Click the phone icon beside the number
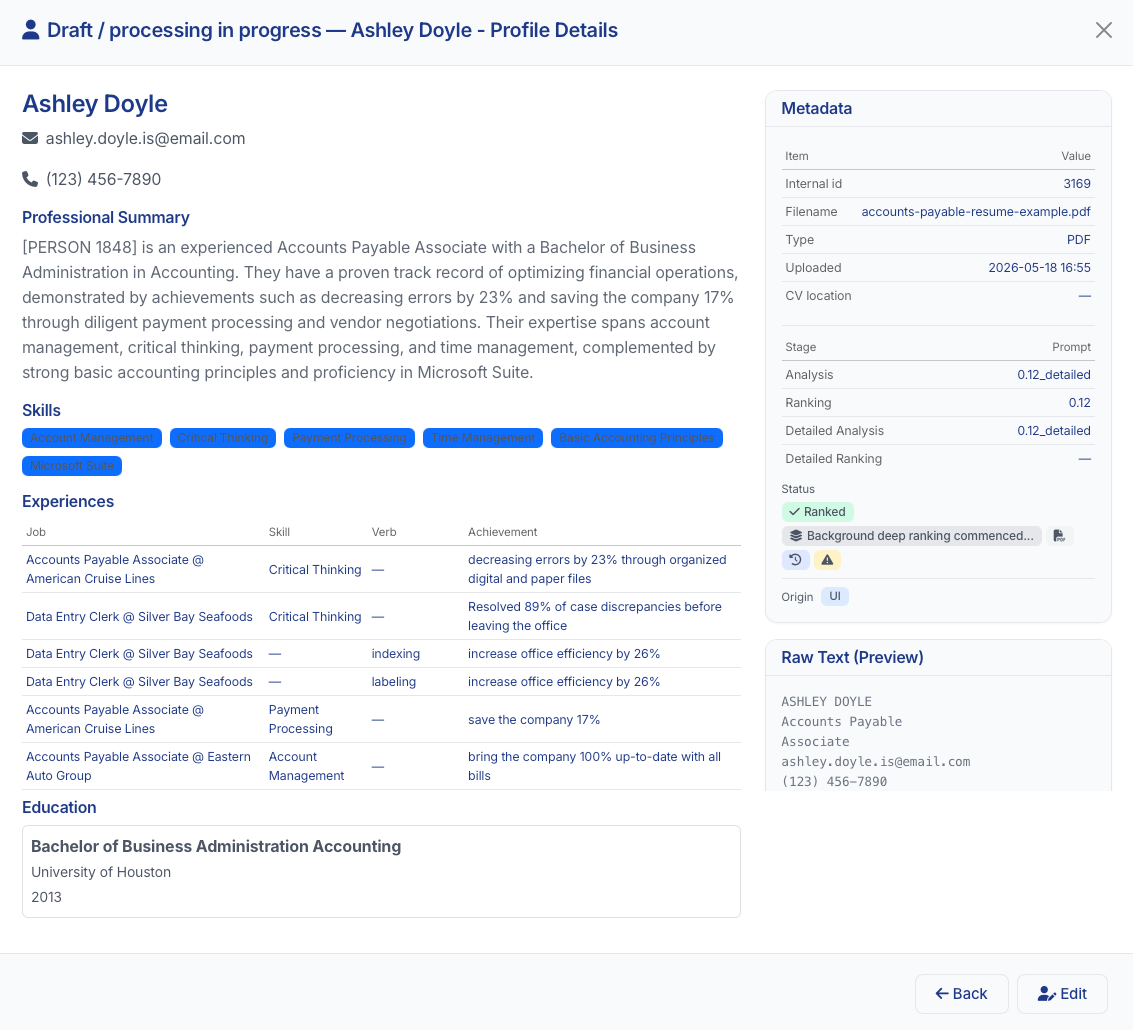 coord(30,179)
